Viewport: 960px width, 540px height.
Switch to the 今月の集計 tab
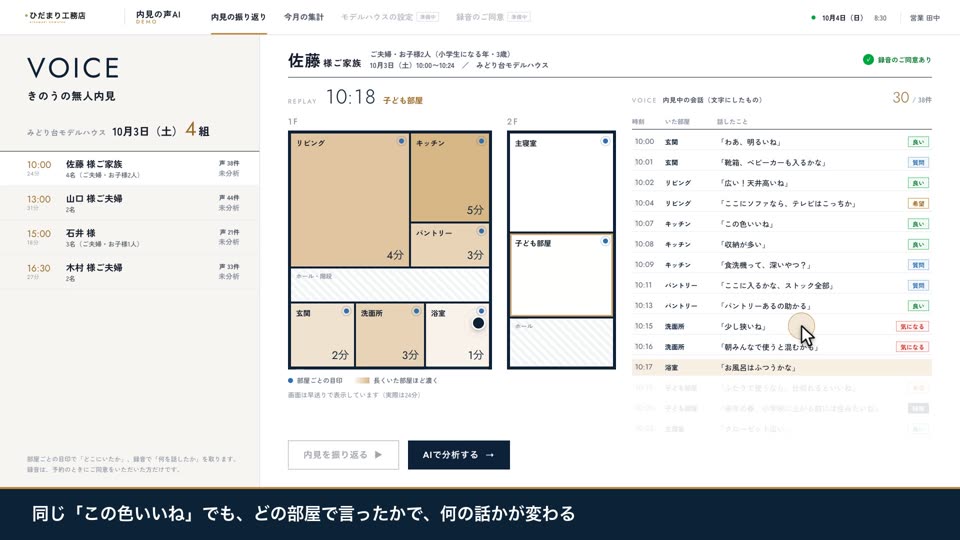coord(304,17)
